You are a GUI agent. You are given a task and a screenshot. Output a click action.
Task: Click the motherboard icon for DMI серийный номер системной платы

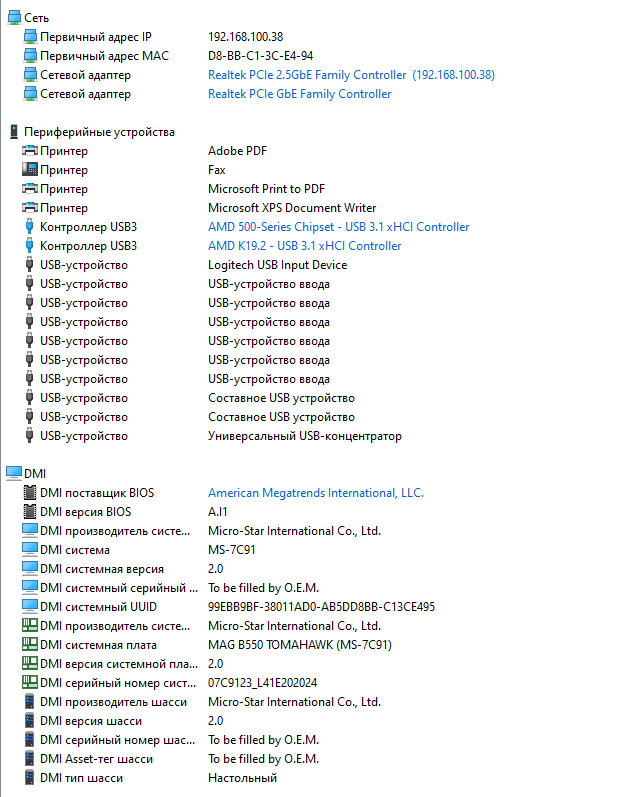pos(30,682)
